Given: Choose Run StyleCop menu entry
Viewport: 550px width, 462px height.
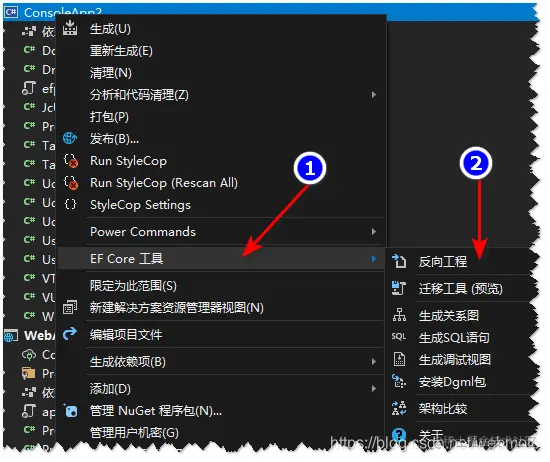Looking at the screenshot, I should tap(222, 161).
